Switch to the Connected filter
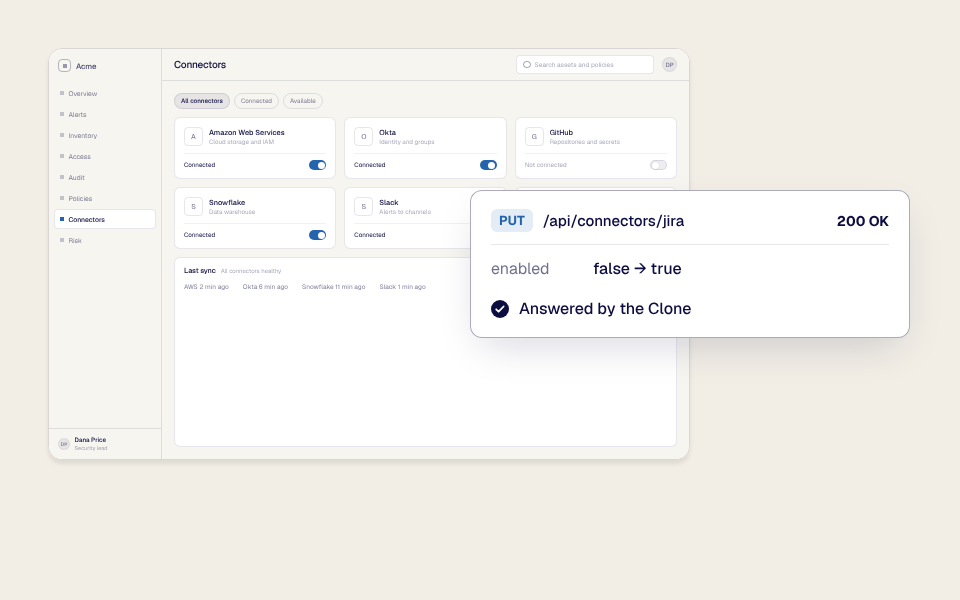The image size is (960, 600). point(256,101)
